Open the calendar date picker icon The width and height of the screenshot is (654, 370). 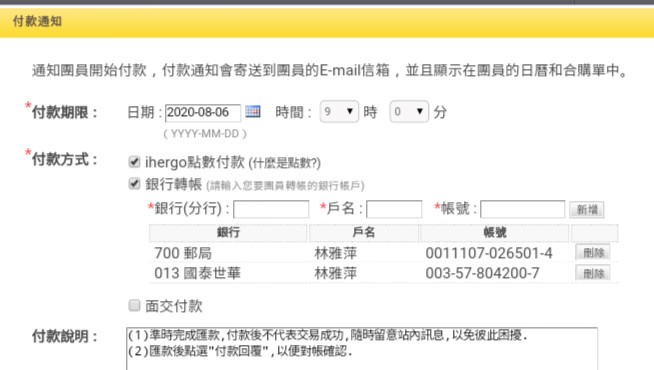[x=253, y=111]
